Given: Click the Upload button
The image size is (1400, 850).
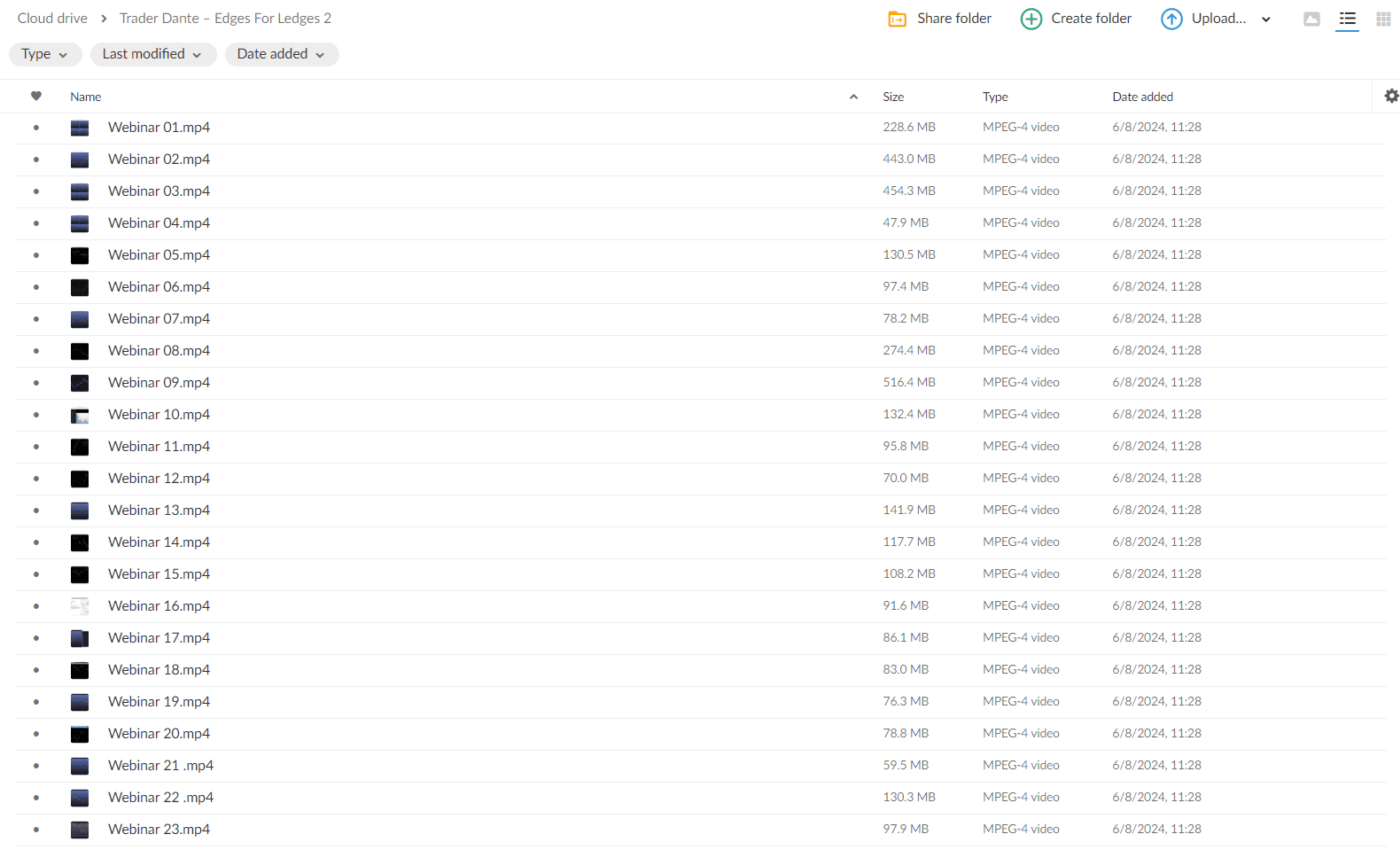Looking at the screenshot, I should click(x=1203, y=19).
